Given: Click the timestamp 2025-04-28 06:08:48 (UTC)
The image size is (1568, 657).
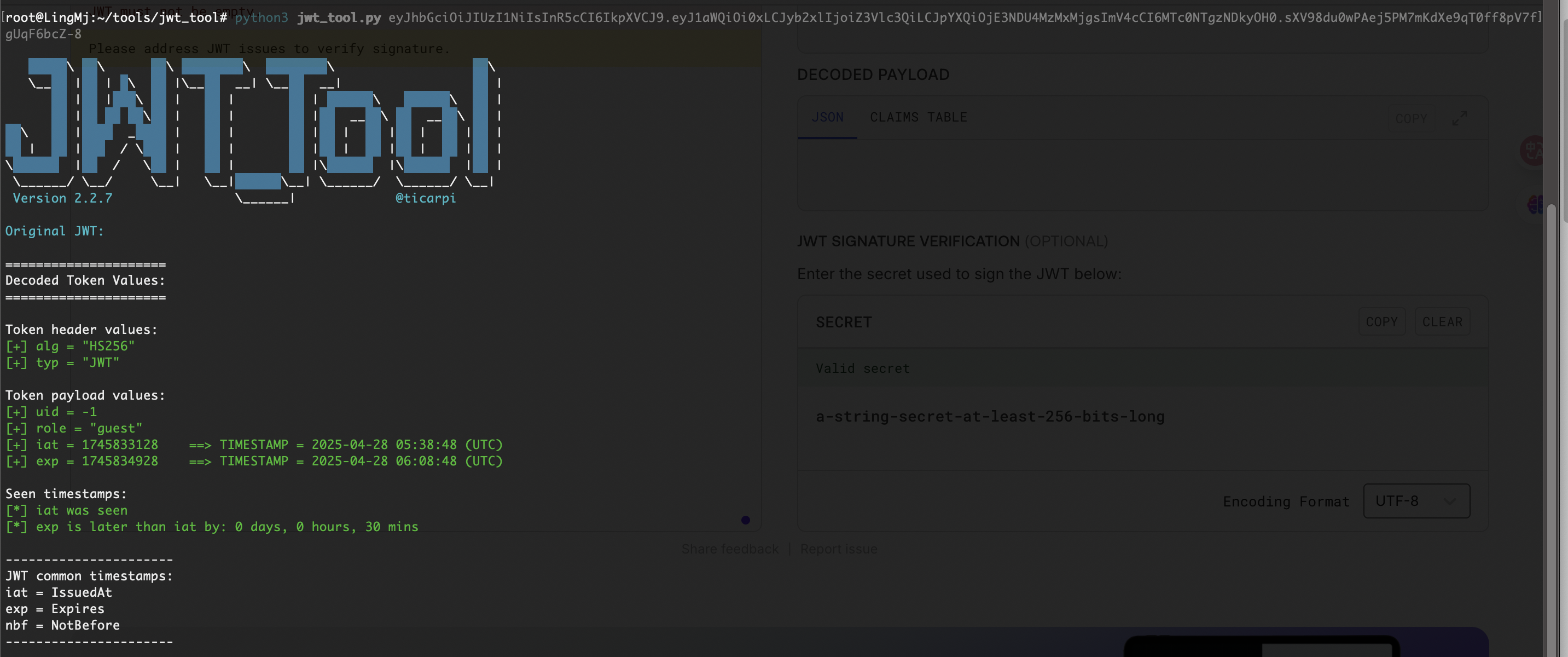Looking at the screenshot, I should pos(407,461).
